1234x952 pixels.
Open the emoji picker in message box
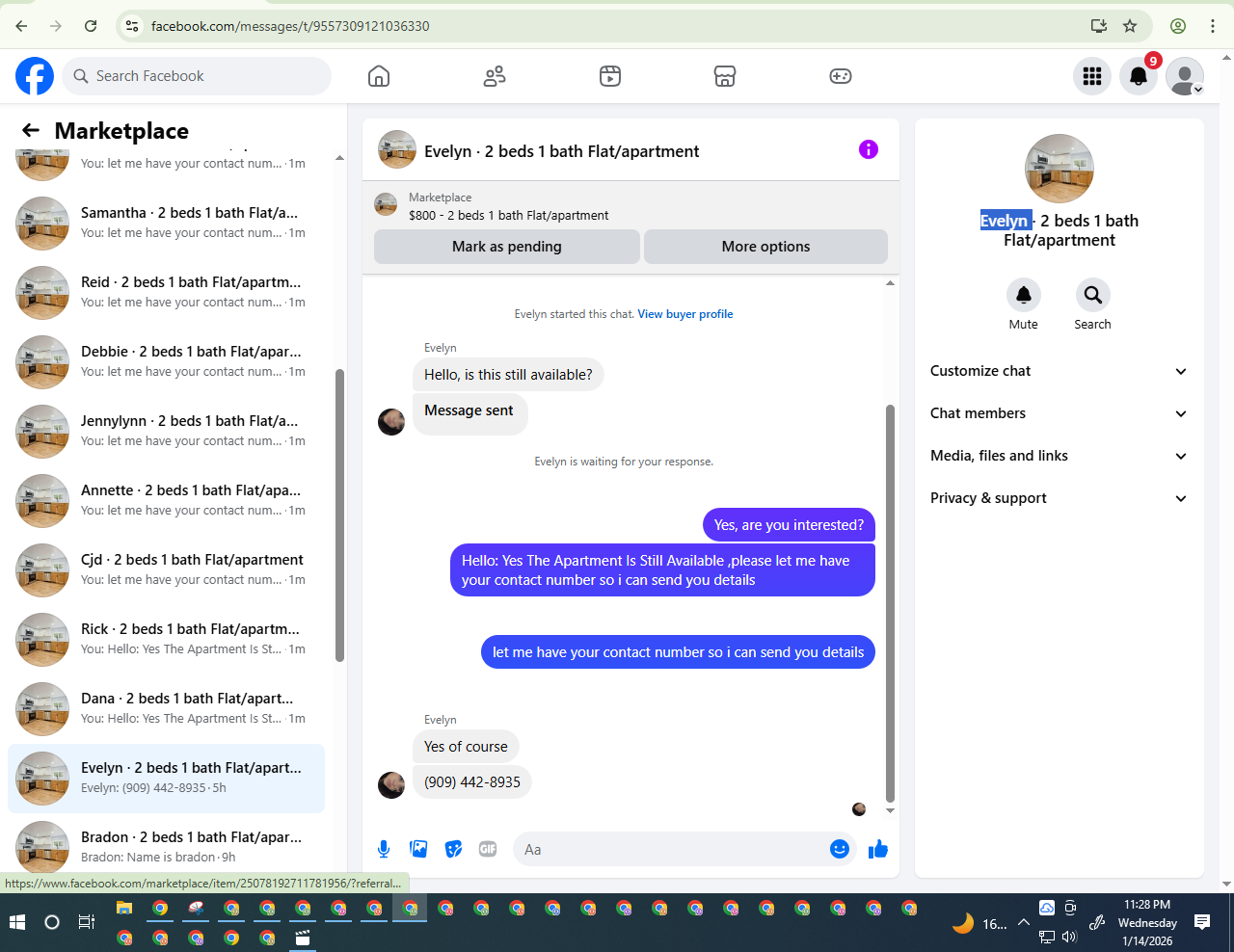coord(840,849)
